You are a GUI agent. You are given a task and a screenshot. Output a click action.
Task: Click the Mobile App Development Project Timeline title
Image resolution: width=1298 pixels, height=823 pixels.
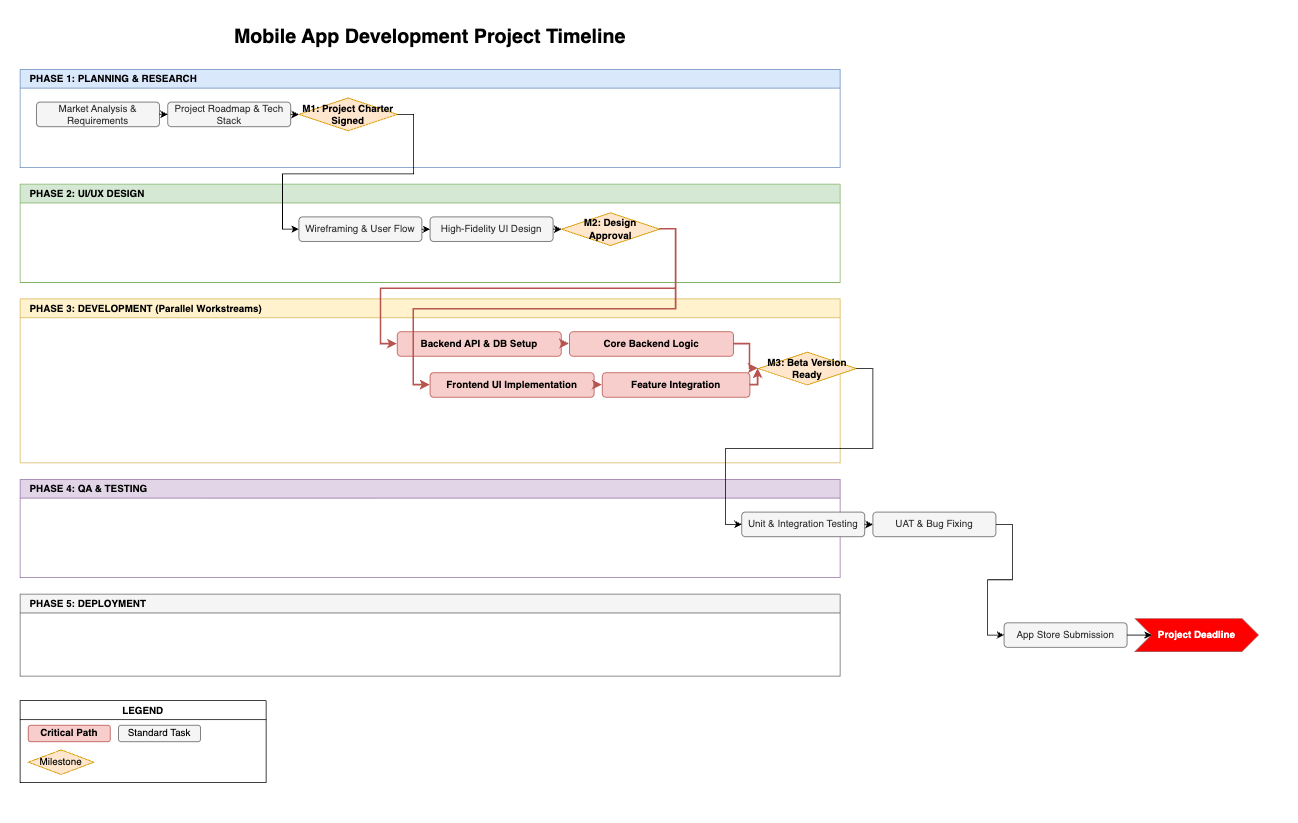(x=430, y=37)
